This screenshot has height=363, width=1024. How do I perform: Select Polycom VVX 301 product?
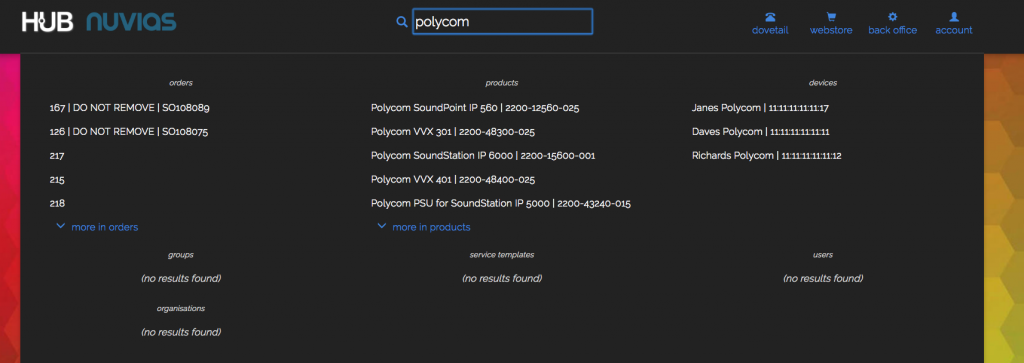click(453, 131)
